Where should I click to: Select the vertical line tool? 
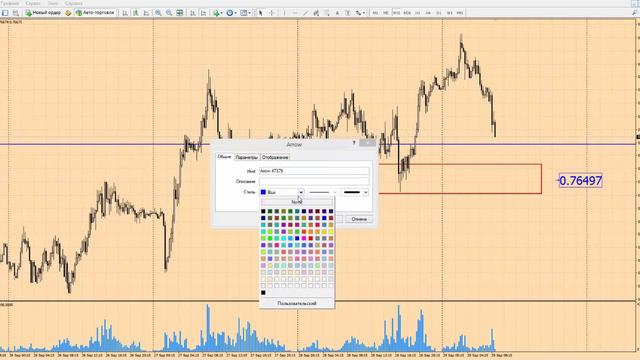point(284,13)
